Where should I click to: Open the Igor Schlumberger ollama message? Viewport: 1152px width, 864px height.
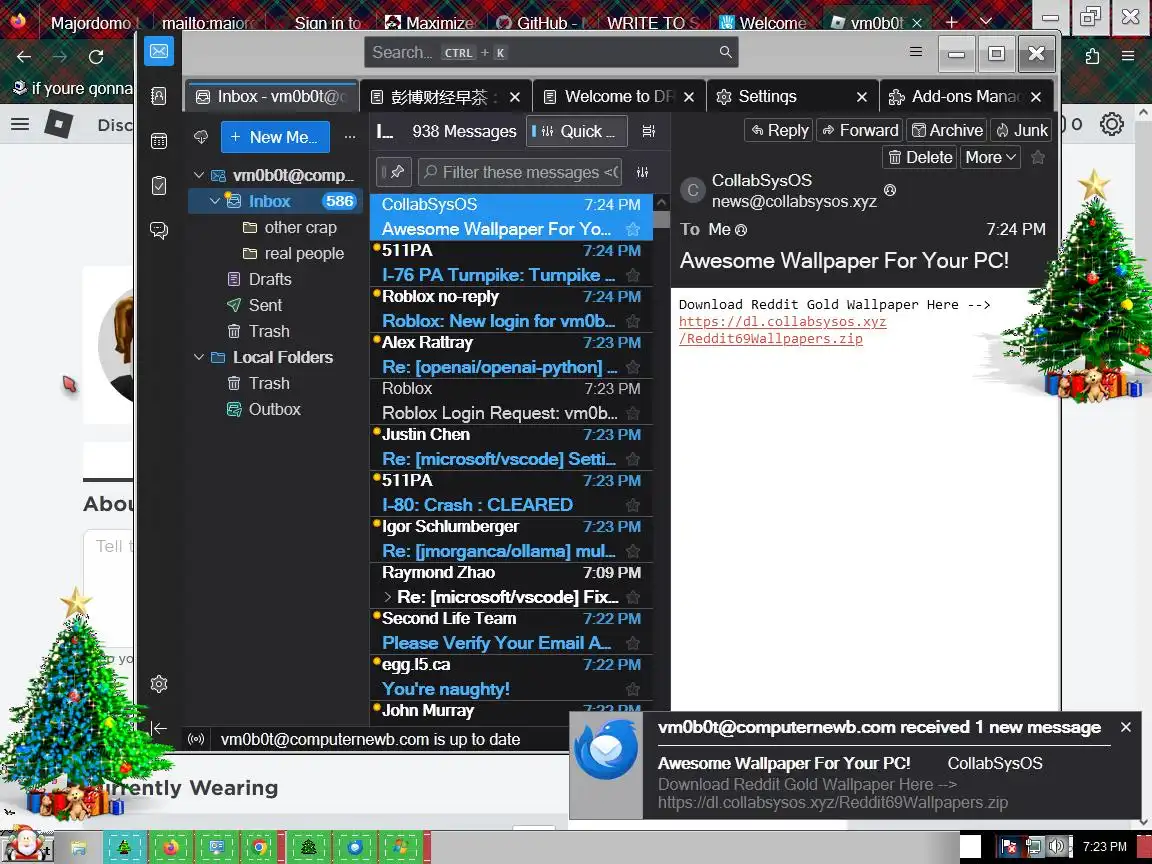coord(511,539)
